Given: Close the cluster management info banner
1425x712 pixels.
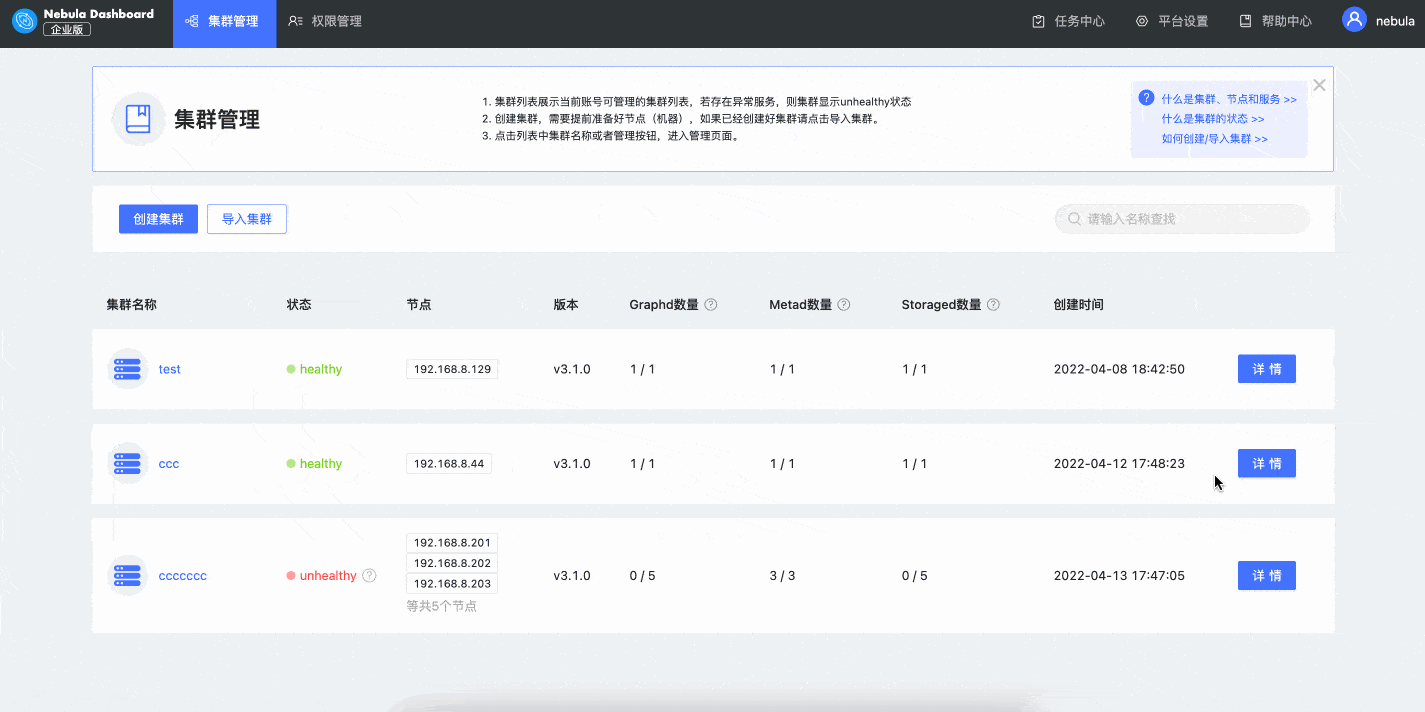Looking at the screenshot, I should coord(1319,85).
